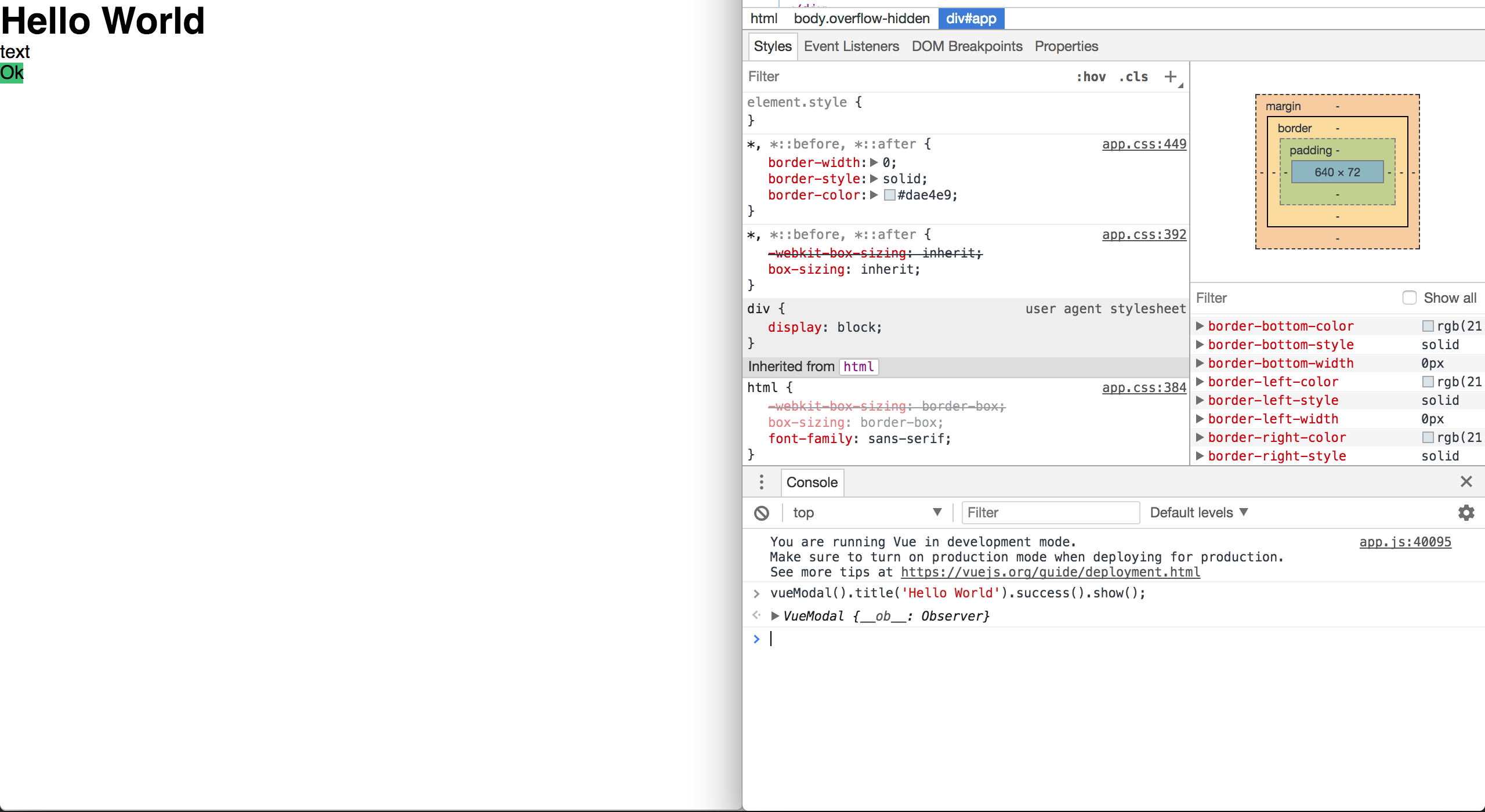The image size is (1485, 812).
Task: Expand border-left-color computed property
Action: [1200, 382]
